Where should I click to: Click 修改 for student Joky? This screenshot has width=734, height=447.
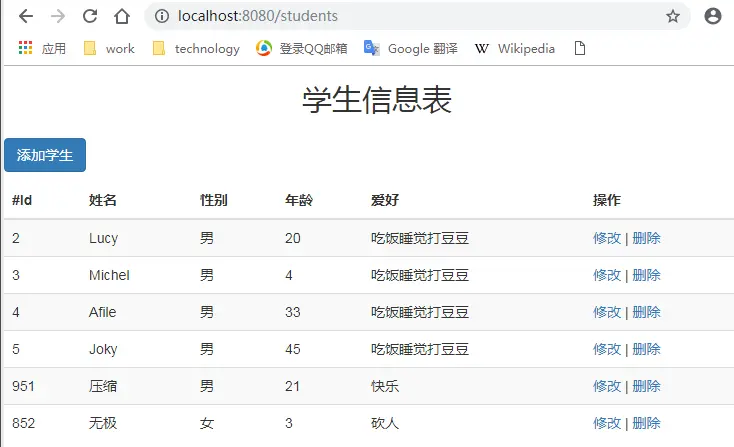pos(607,349)
